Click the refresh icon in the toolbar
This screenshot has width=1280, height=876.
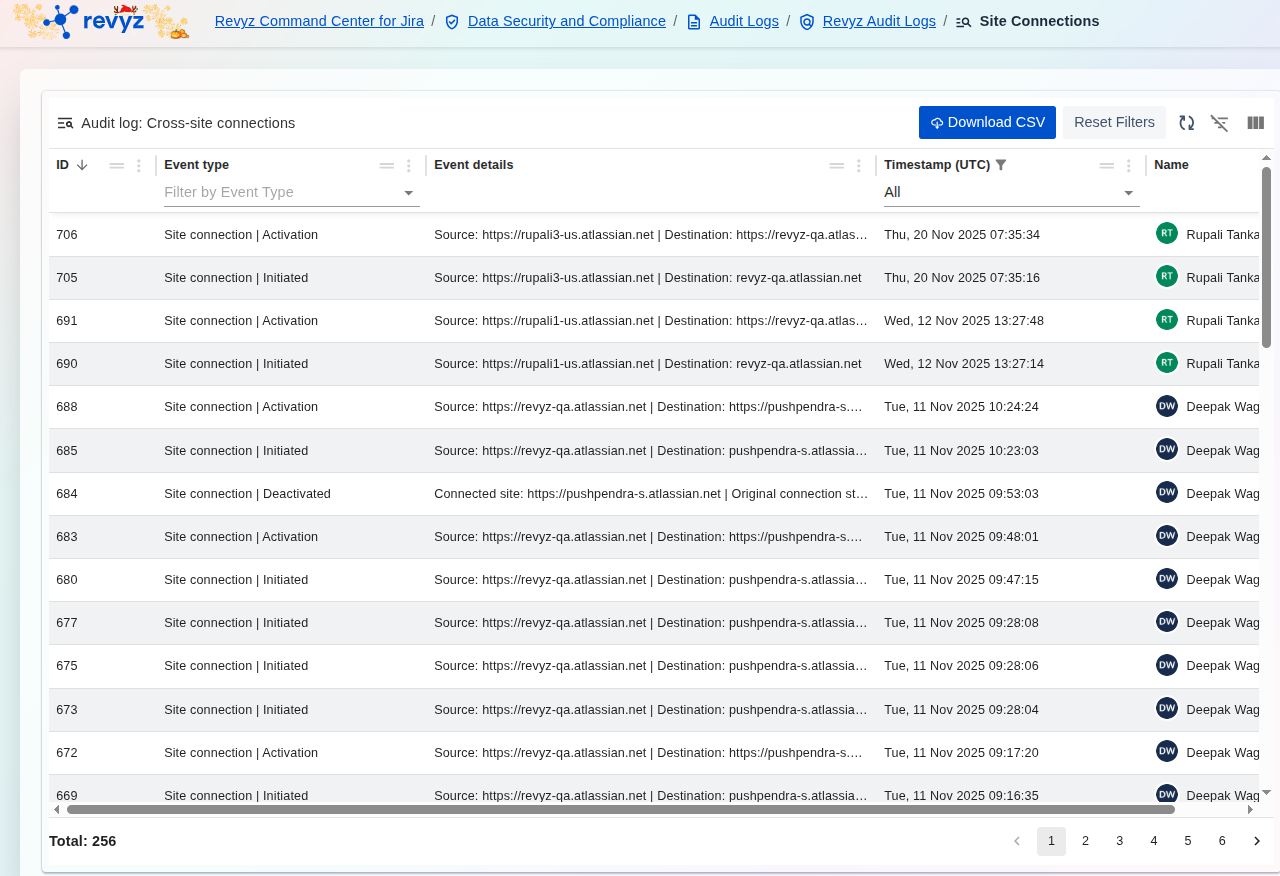(1186, 123)
